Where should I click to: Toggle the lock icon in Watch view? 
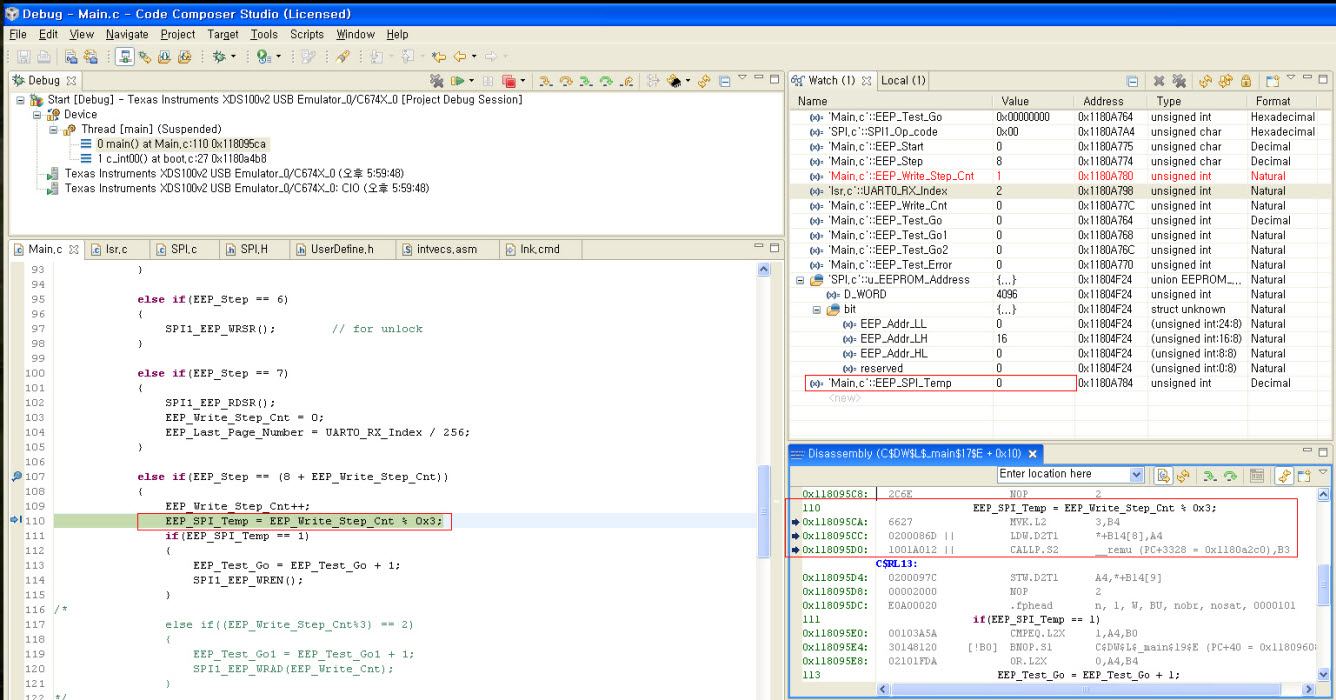[x=1247, y=80]
